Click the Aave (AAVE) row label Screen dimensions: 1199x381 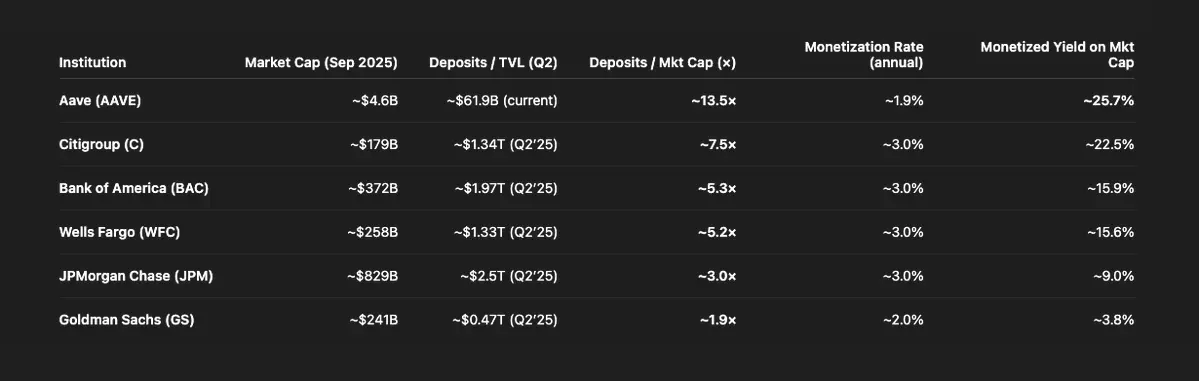(100, 100)
